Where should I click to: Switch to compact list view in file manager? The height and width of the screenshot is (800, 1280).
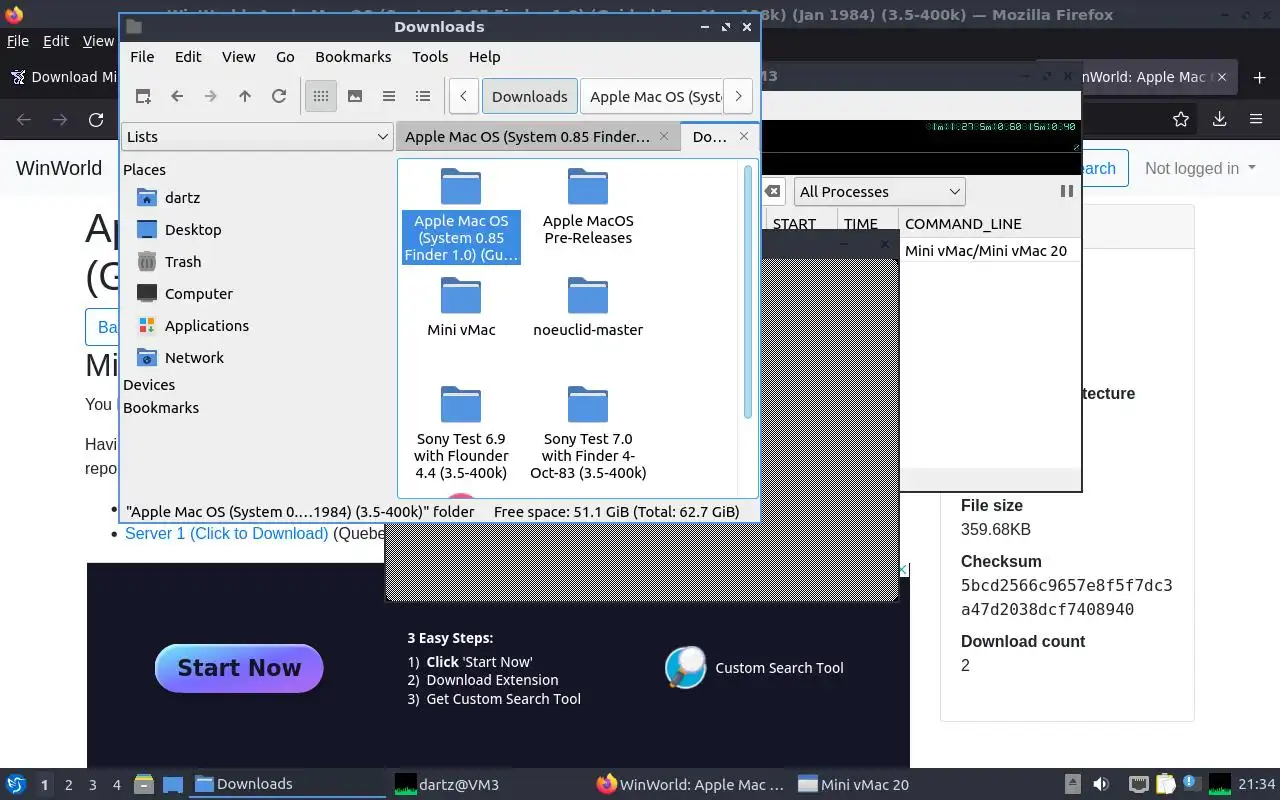[x=389, y=96]
